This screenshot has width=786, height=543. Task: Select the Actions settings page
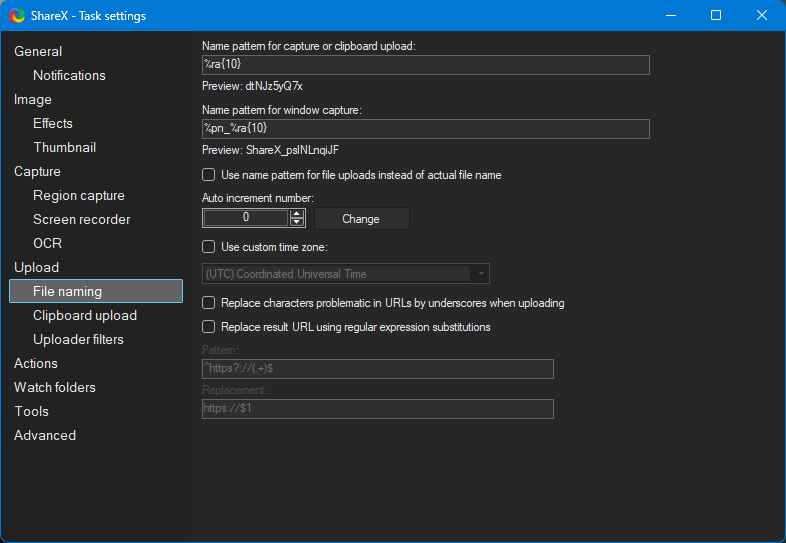point(36,364)
